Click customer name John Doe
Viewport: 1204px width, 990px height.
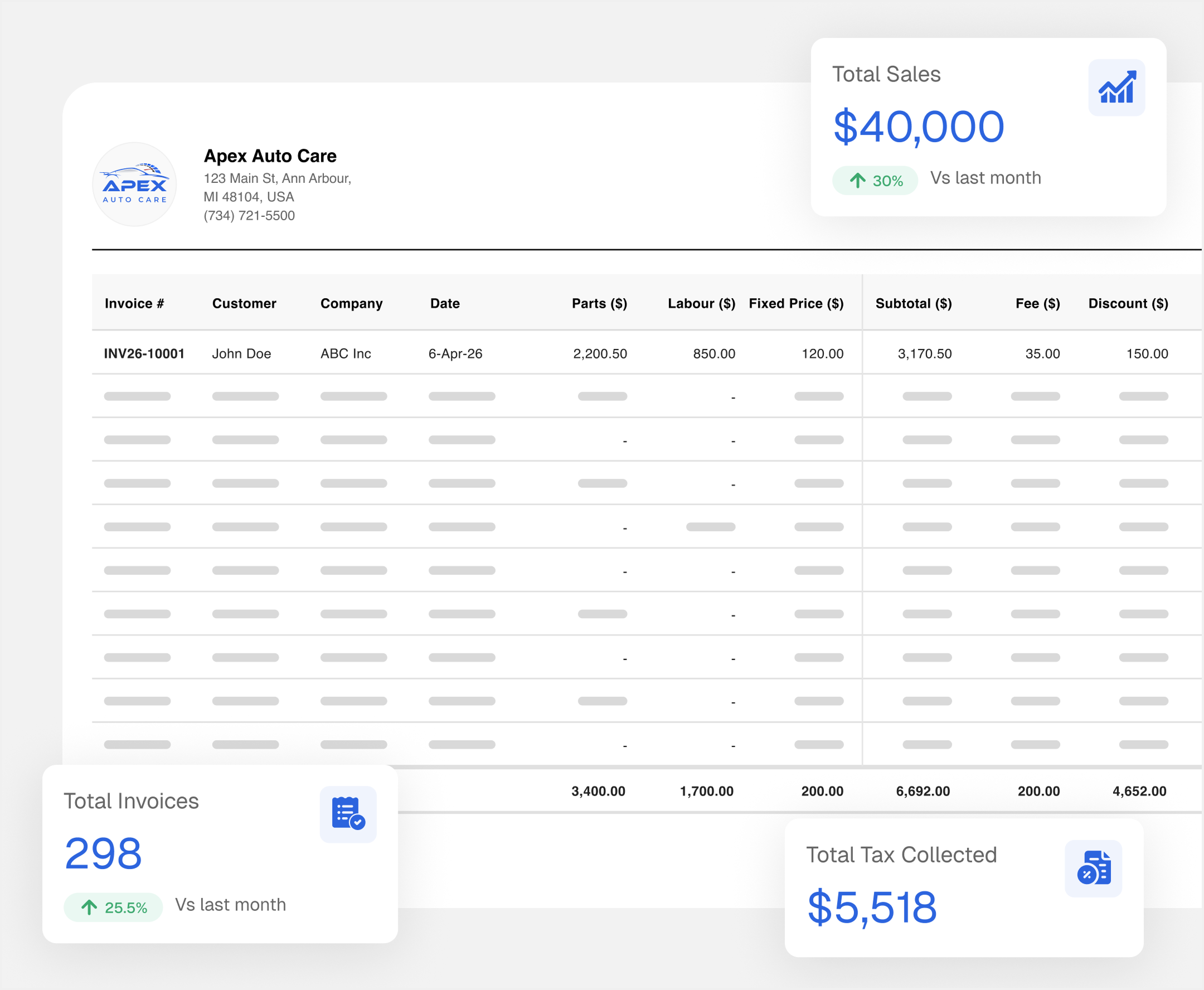pos(242,353)
